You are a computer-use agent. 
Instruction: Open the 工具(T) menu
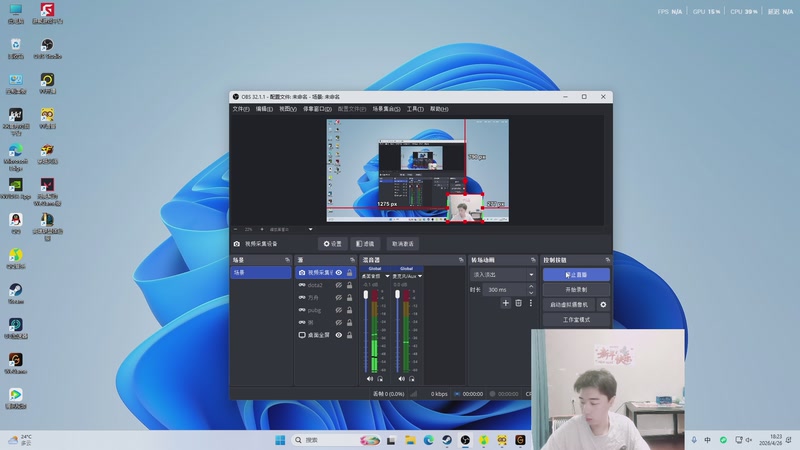click(415, 109)
